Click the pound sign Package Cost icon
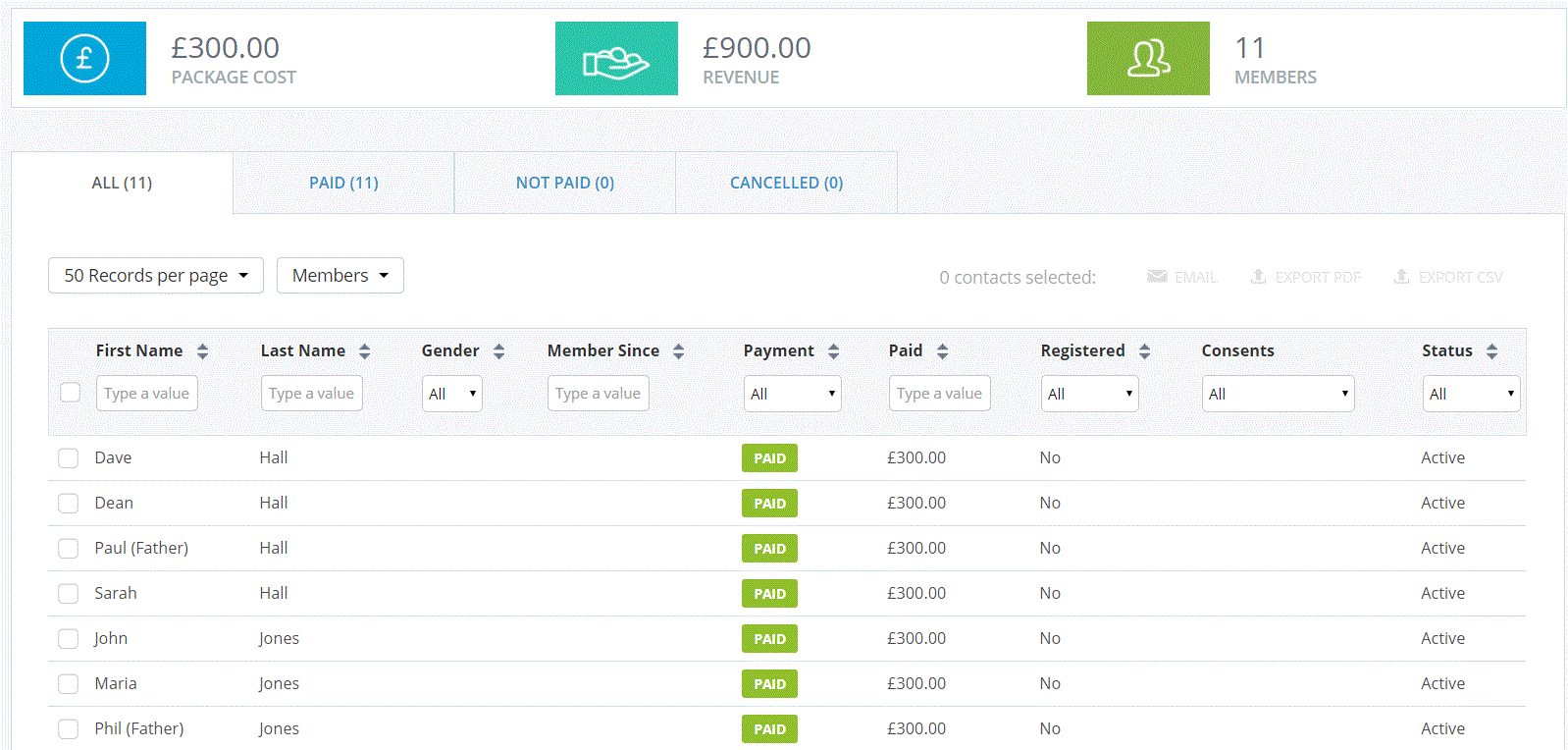 [84, 59]
